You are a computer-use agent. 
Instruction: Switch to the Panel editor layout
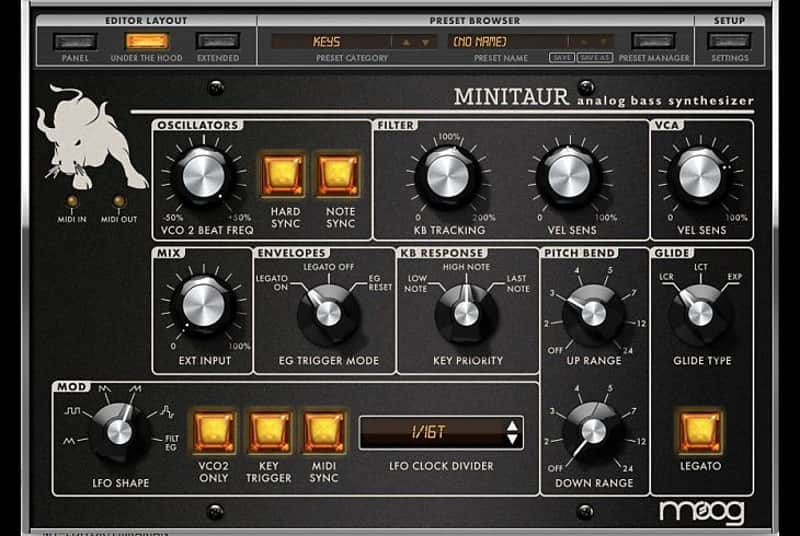point(75,41)
